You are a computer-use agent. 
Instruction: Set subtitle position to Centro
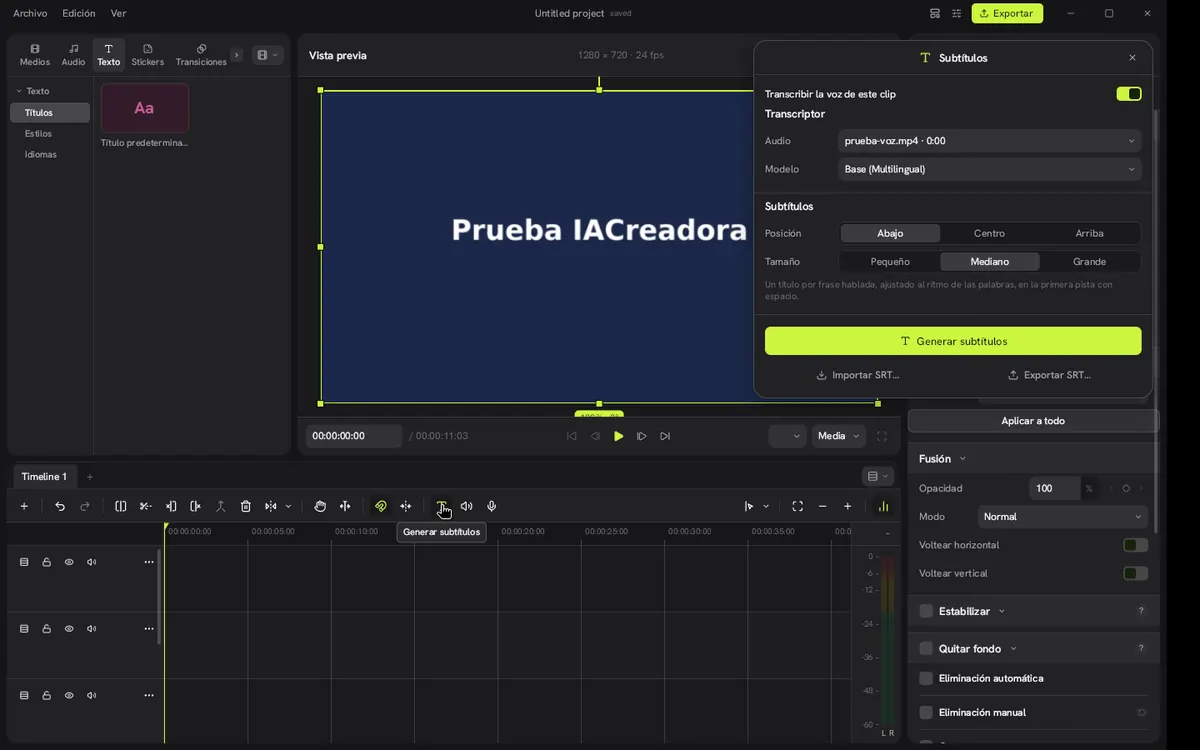click(989, 233)
